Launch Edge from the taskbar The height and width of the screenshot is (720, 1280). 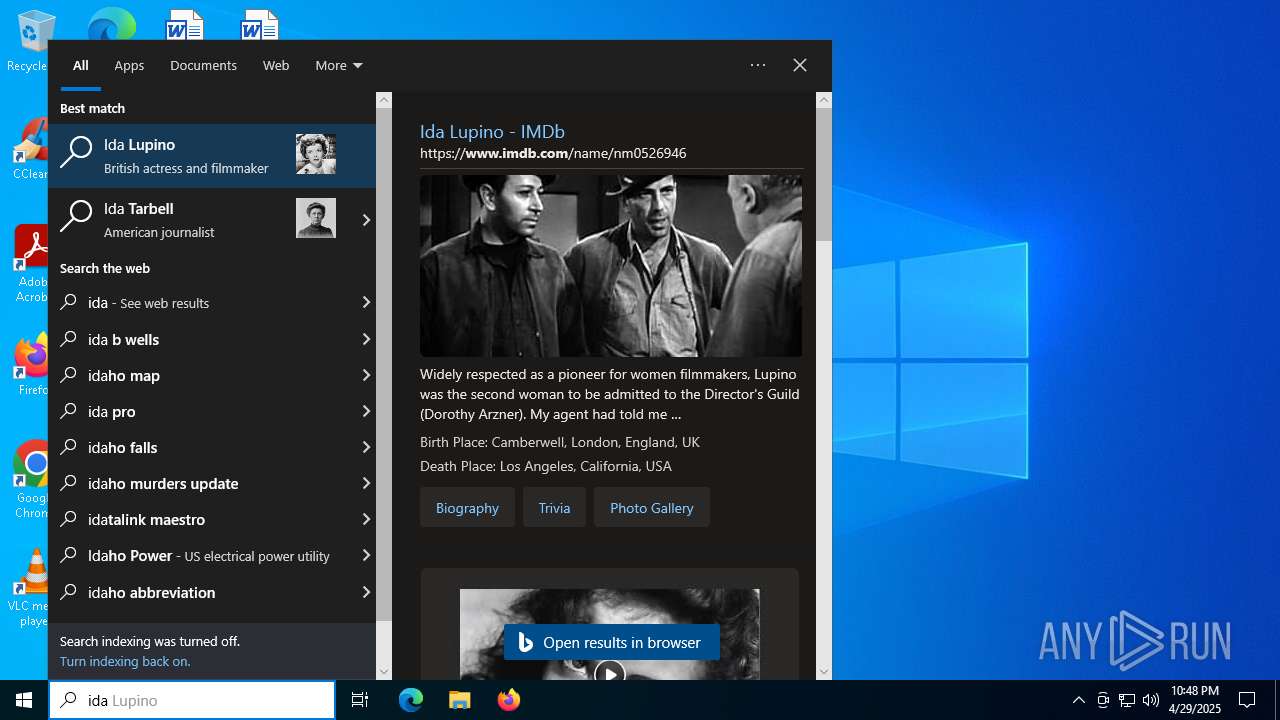pos(411,700)
